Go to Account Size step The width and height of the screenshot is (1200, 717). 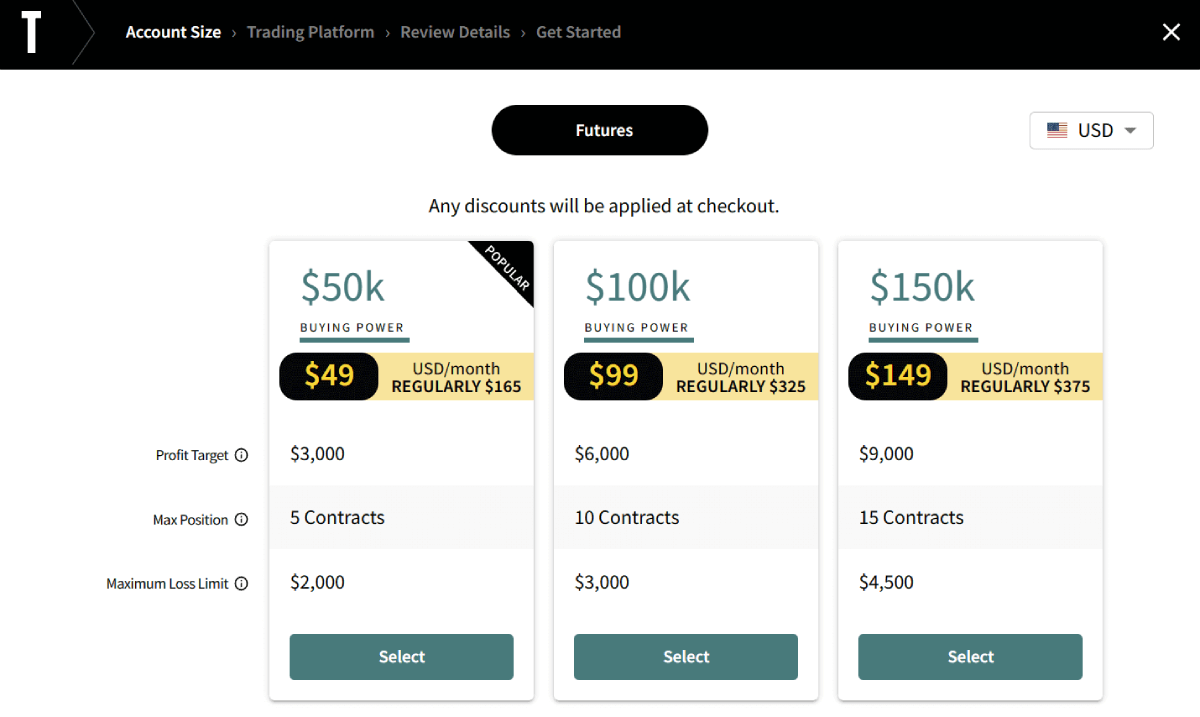click(173, 32)
